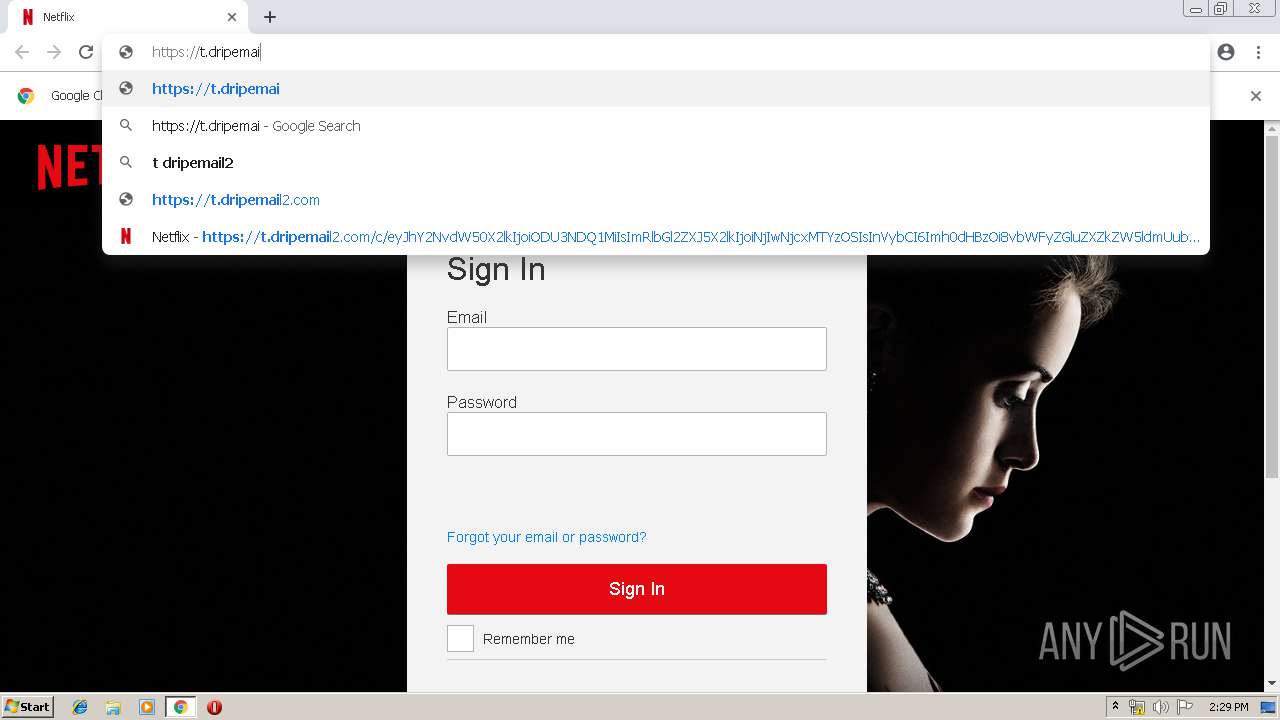
Task: Click the red Opera-like taskbar icon
Action: pyautogui.click(x=214, y=707)
